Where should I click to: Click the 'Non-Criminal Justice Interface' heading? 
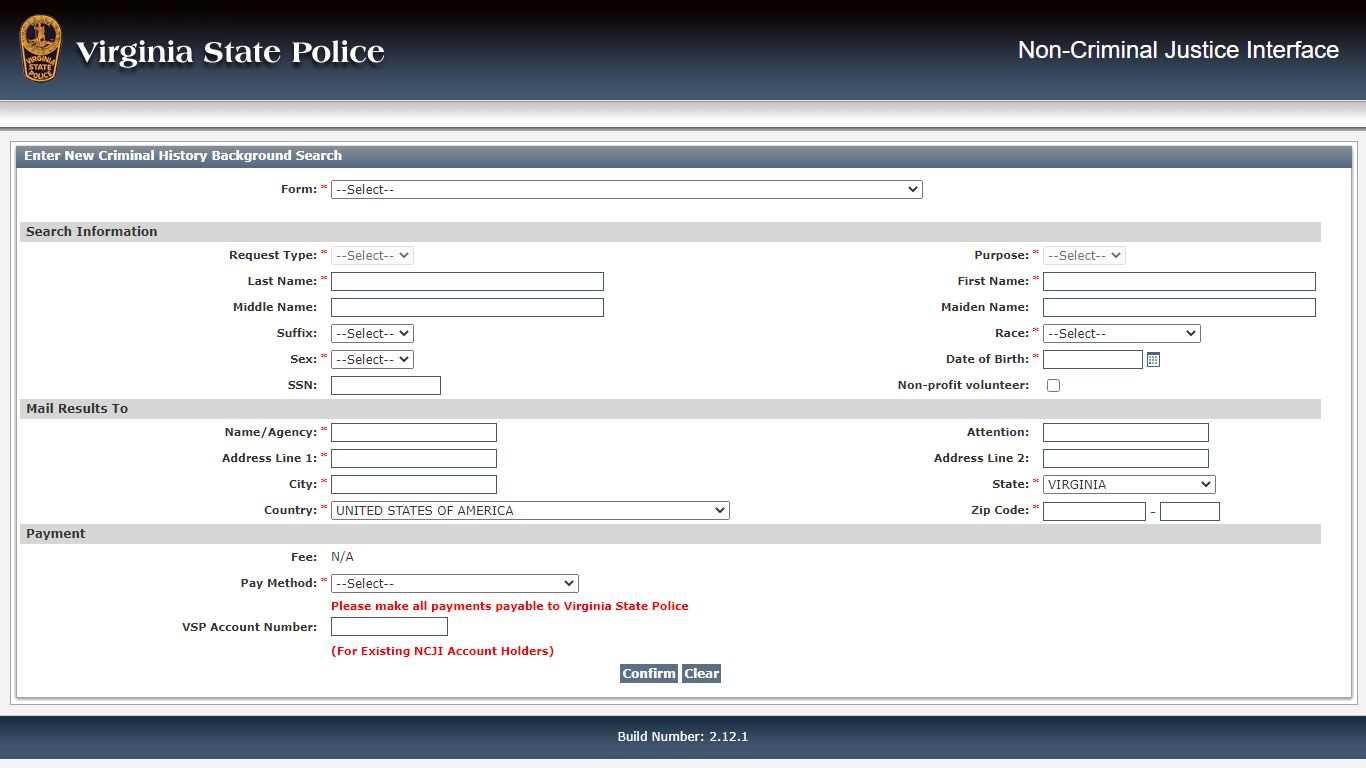pos(1178,50)
